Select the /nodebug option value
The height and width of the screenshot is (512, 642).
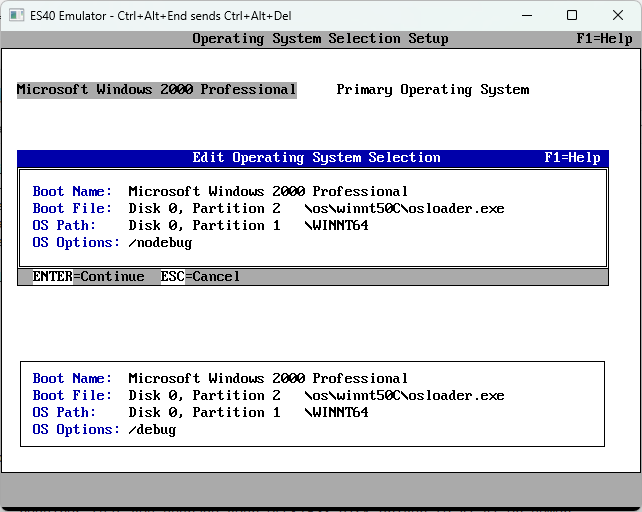160,243
